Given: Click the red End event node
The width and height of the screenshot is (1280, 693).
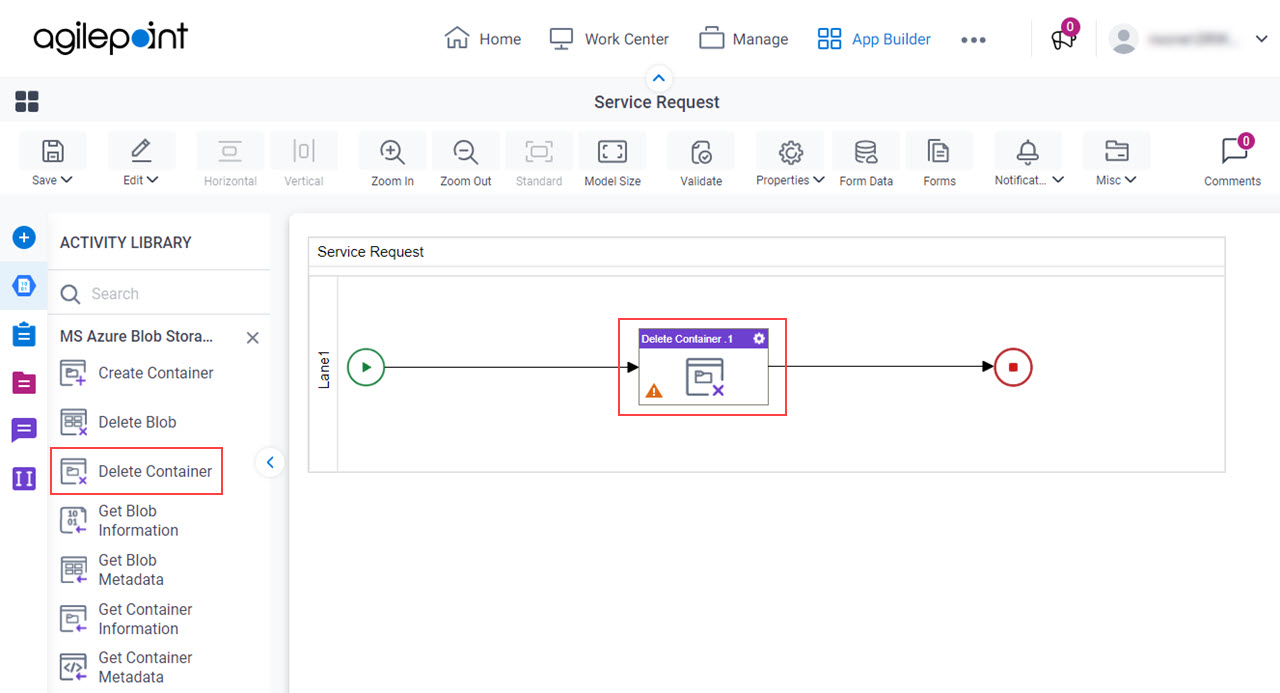Looking at the screenshot, I should pos(1013,367).
